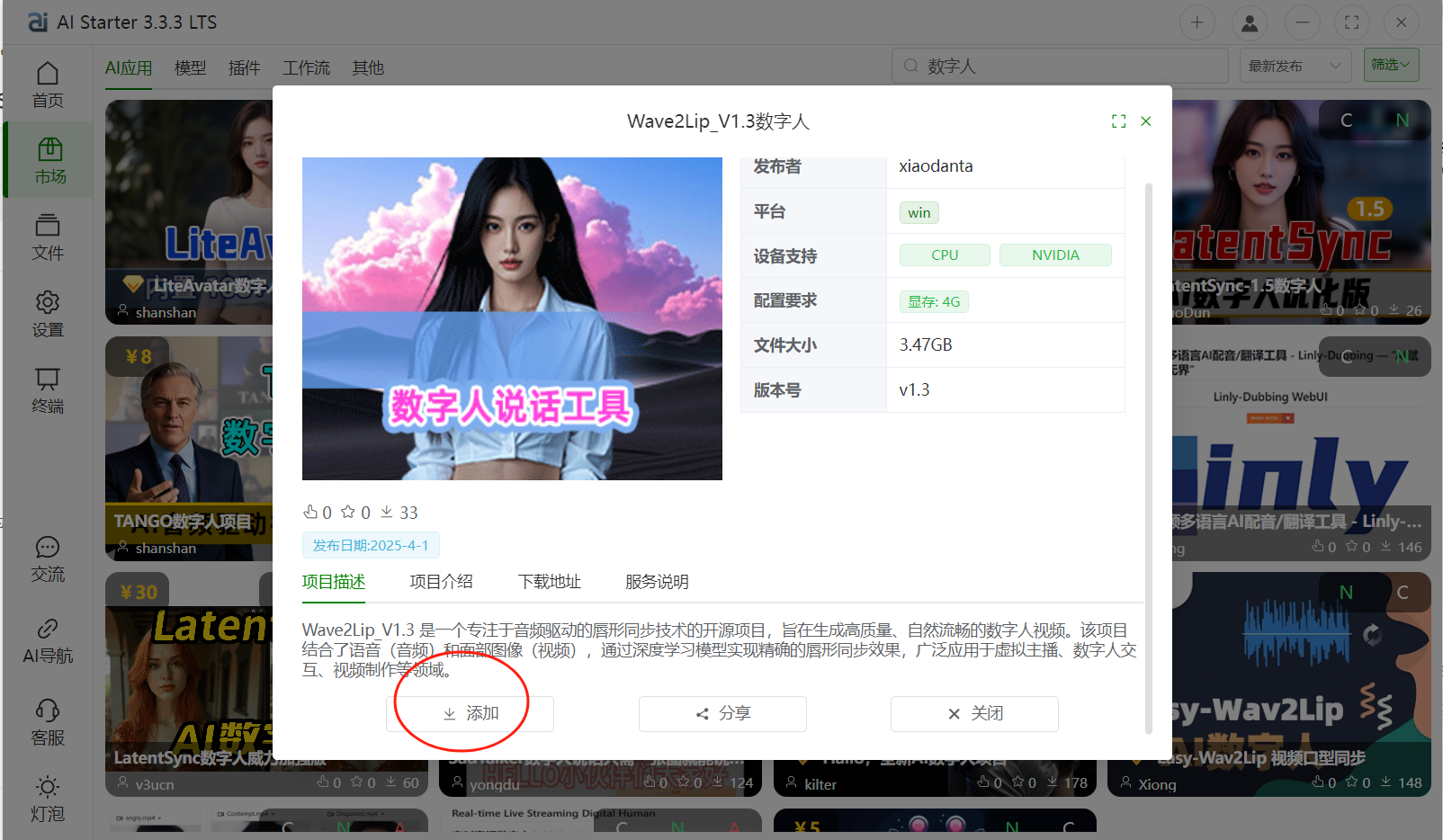Select the 下载地址 tab in dialog
Viewport: 1443px width, 840px height.
[550, 582]
